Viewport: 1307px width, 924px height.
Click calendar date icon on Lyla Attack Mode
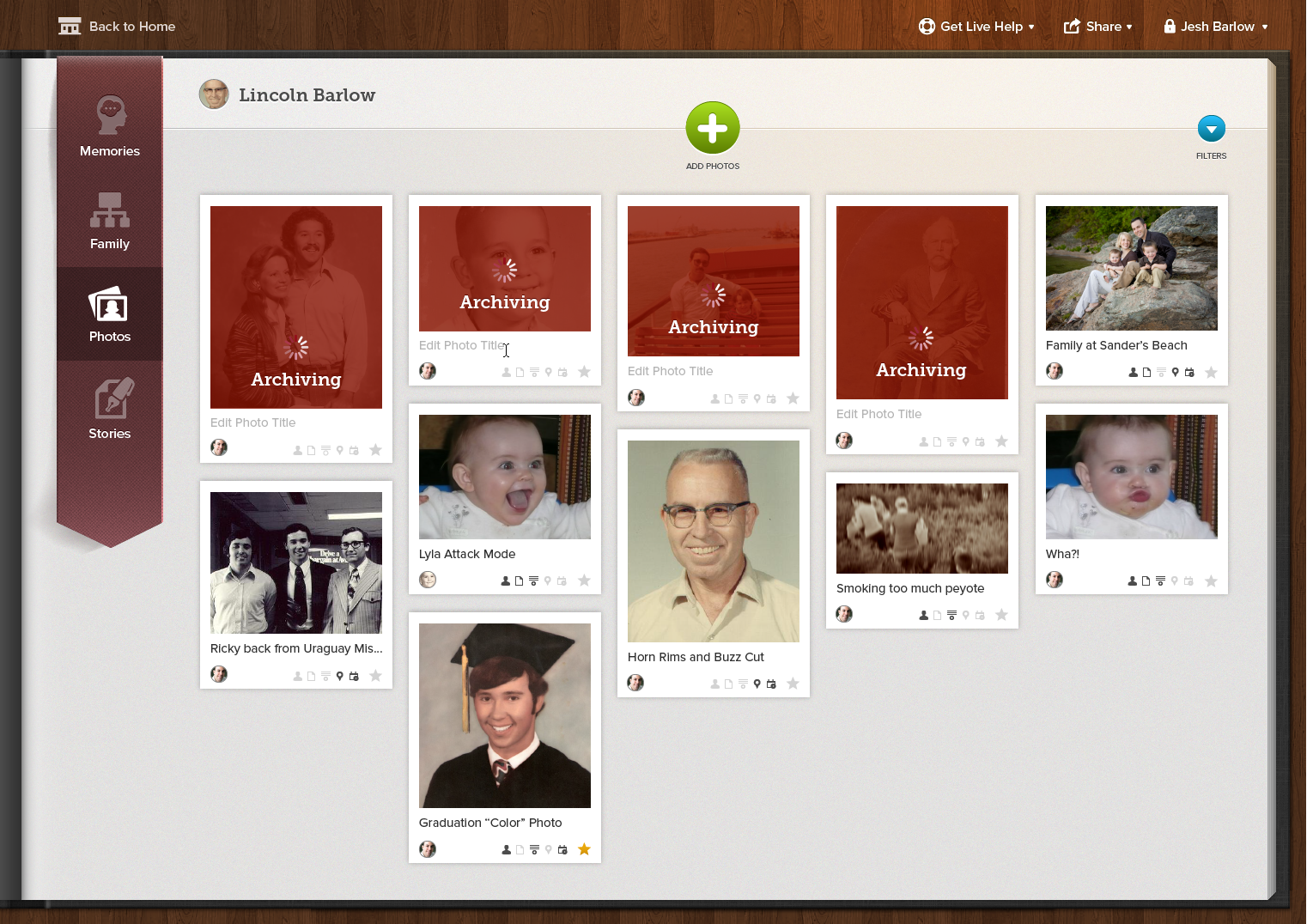pyautogui.click(x=562, y=581)
